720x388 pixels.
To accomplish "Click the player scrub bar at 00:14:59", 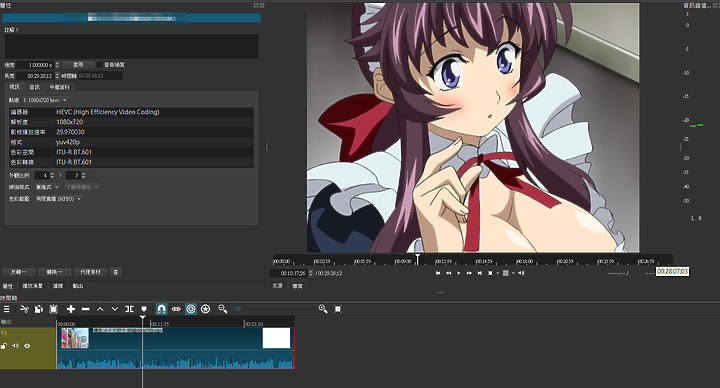I will pos(484,261).
